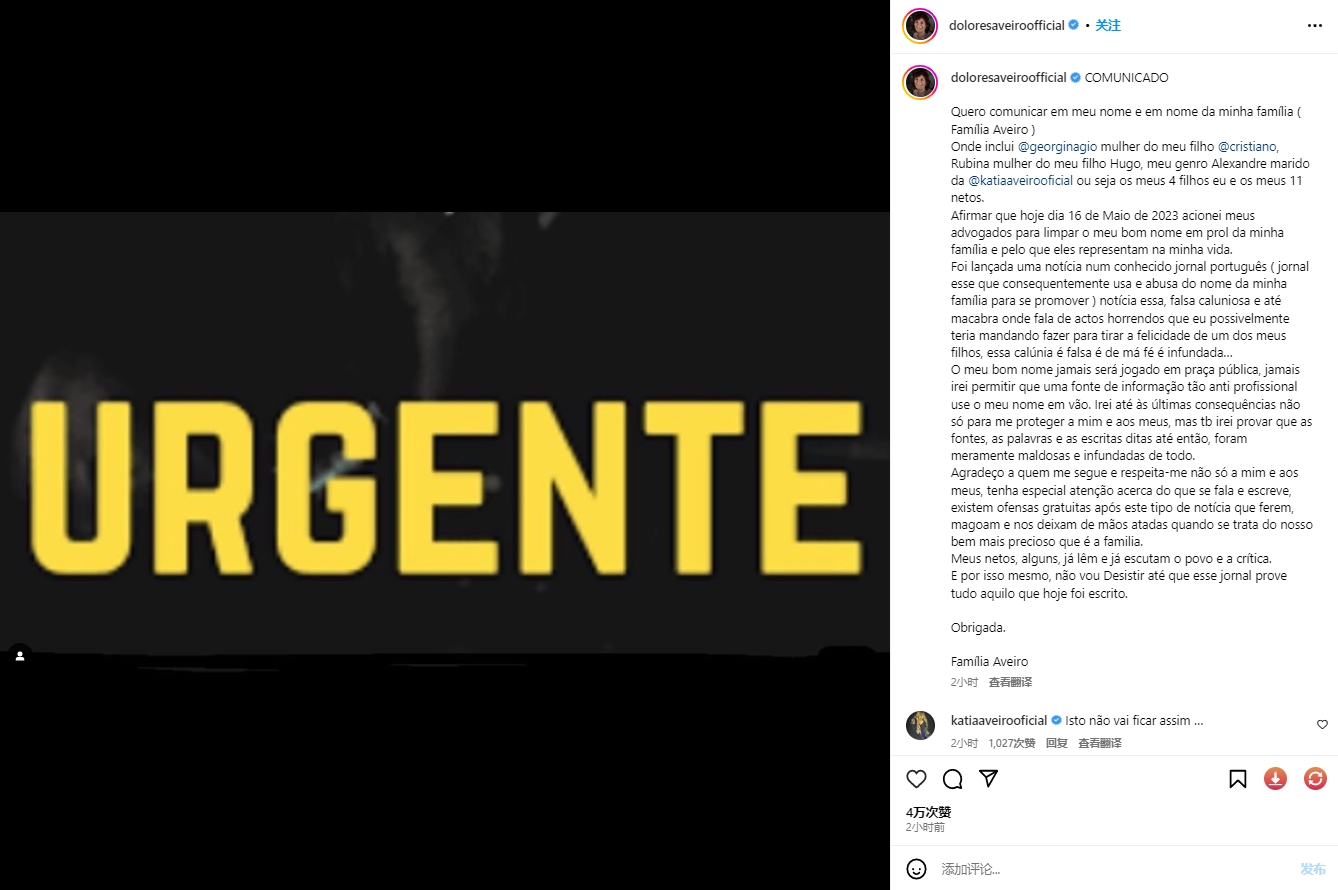The height and width of the screenshot is (890, 1338).
Task: View the 1,027次赞 comment likes
Action: pyautogui.click(x=1012, y=743)
